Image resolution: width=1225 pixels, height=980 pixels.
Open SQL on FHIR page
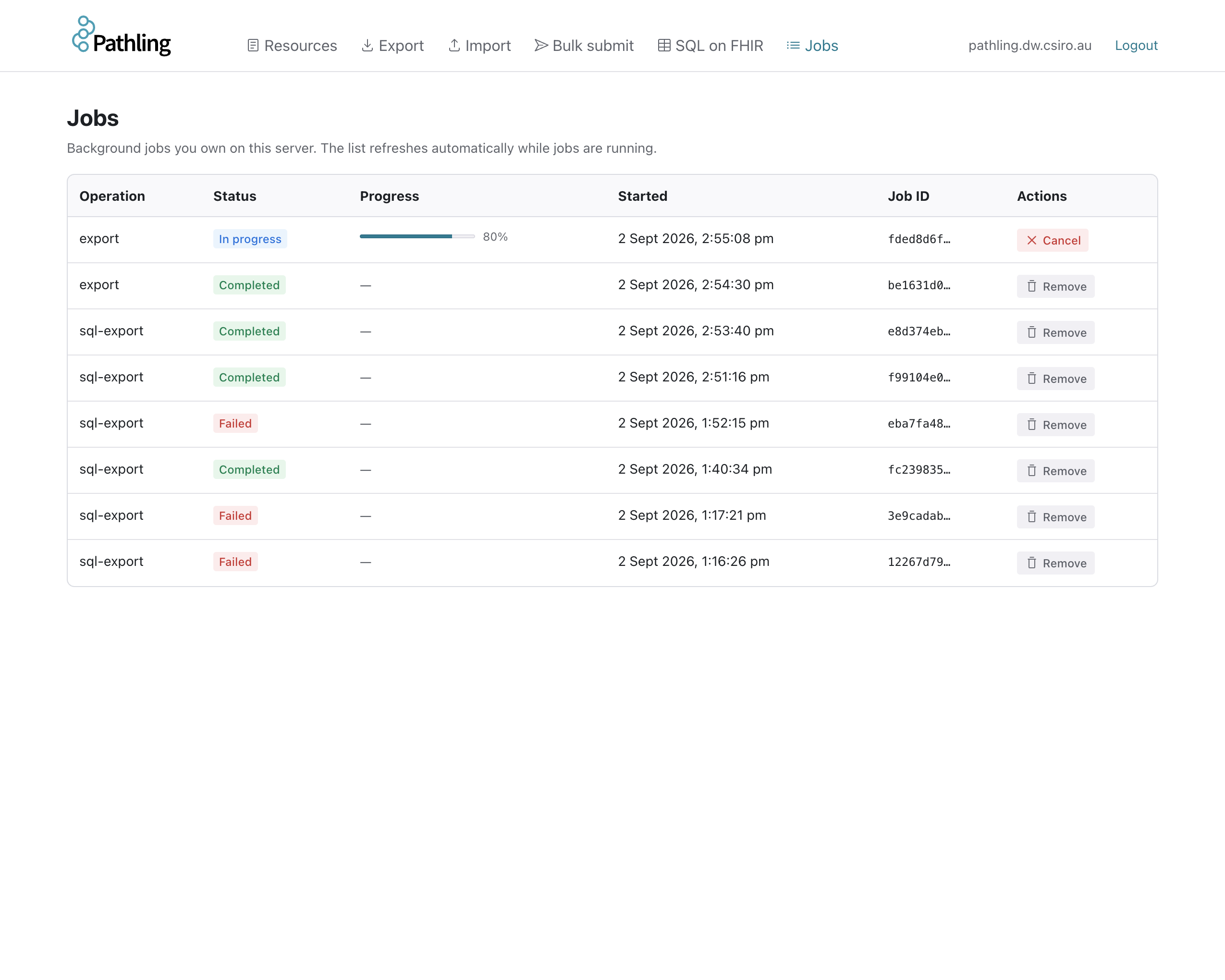tap(710, 46)
